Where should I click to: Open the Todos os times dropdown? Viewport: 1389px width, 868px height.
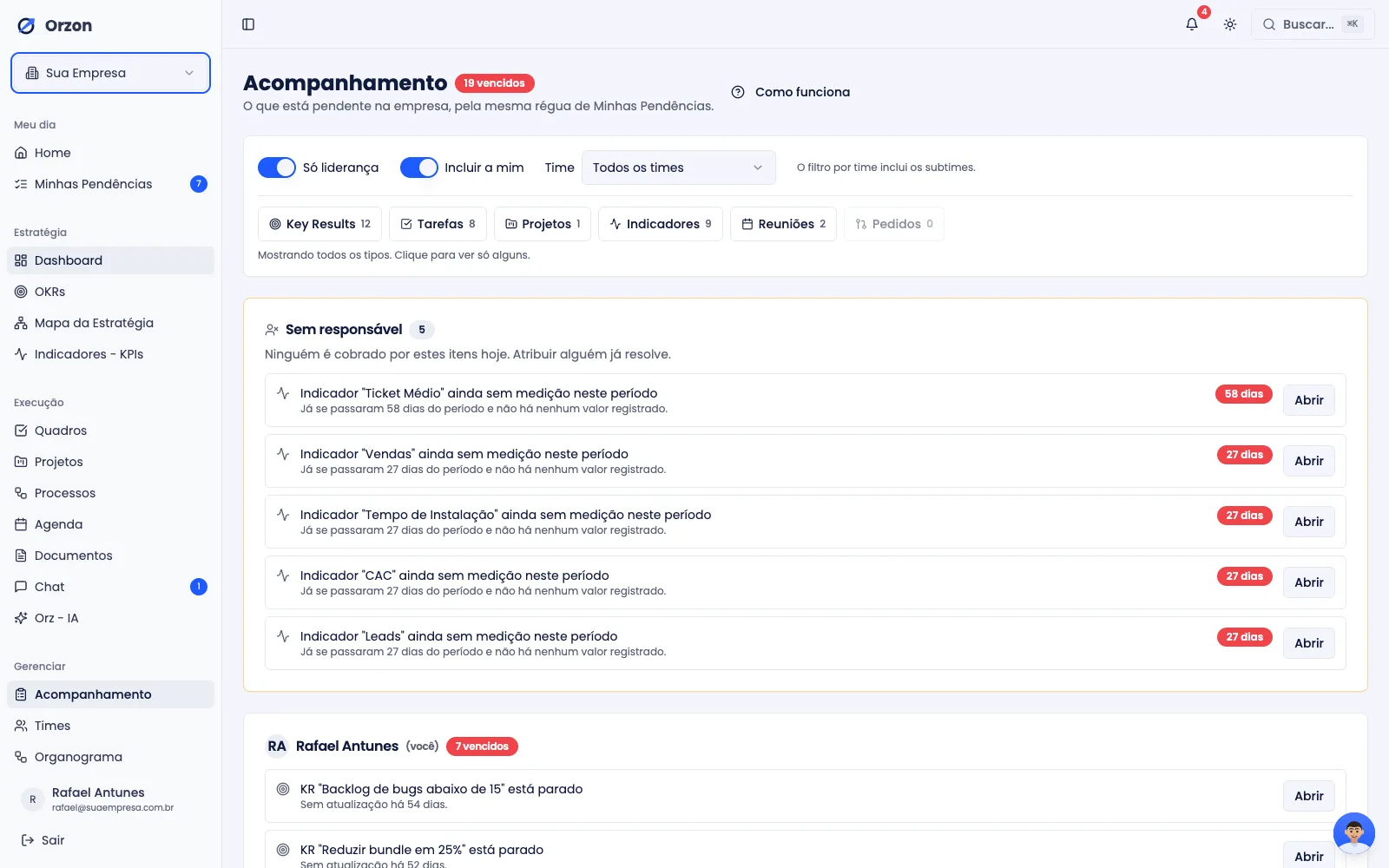(x=678, y=168)
